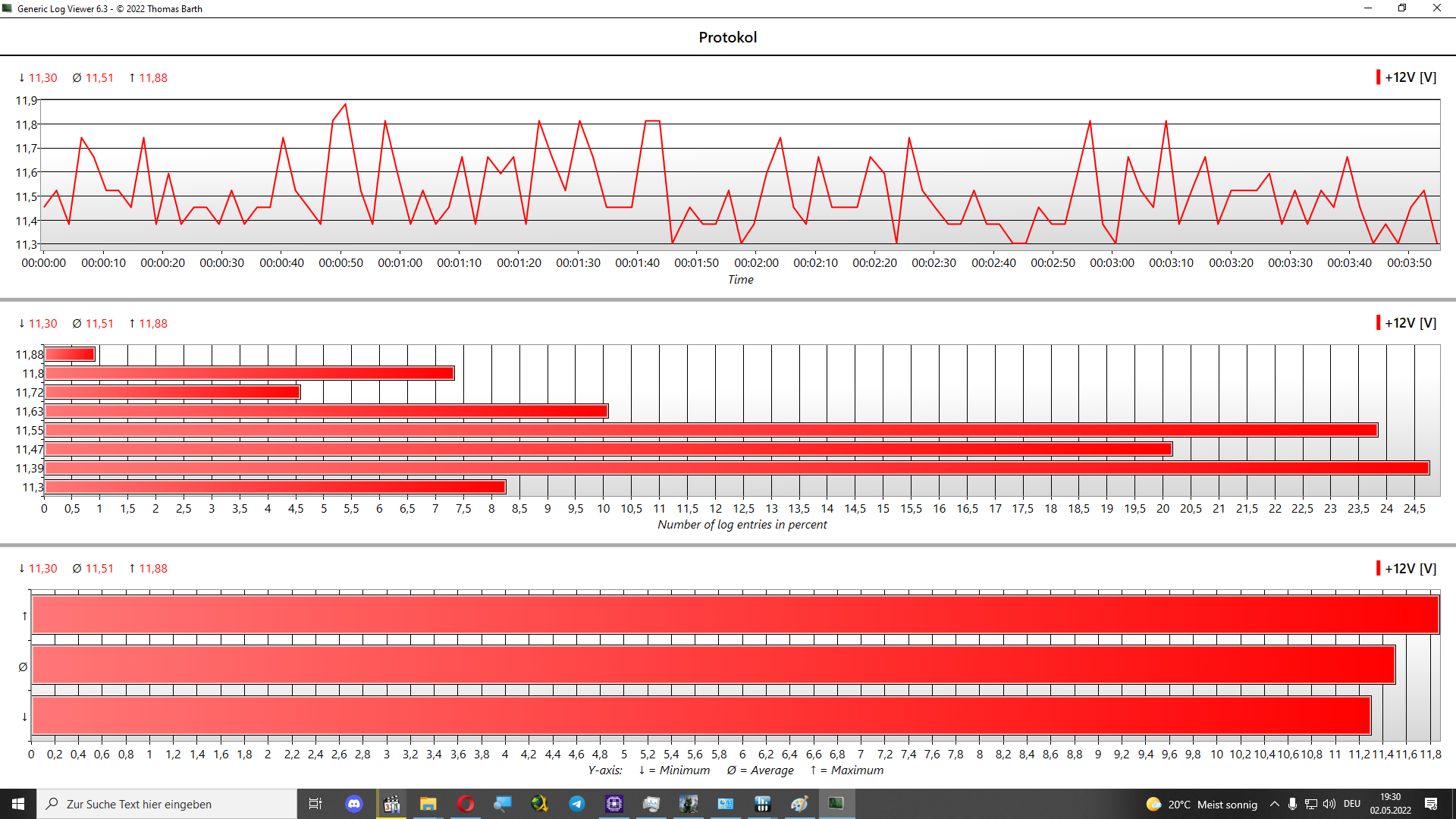Viewport: 1456px width, 819px height.
Task: Click the Protokol title heading
Action: coord(727,37)
